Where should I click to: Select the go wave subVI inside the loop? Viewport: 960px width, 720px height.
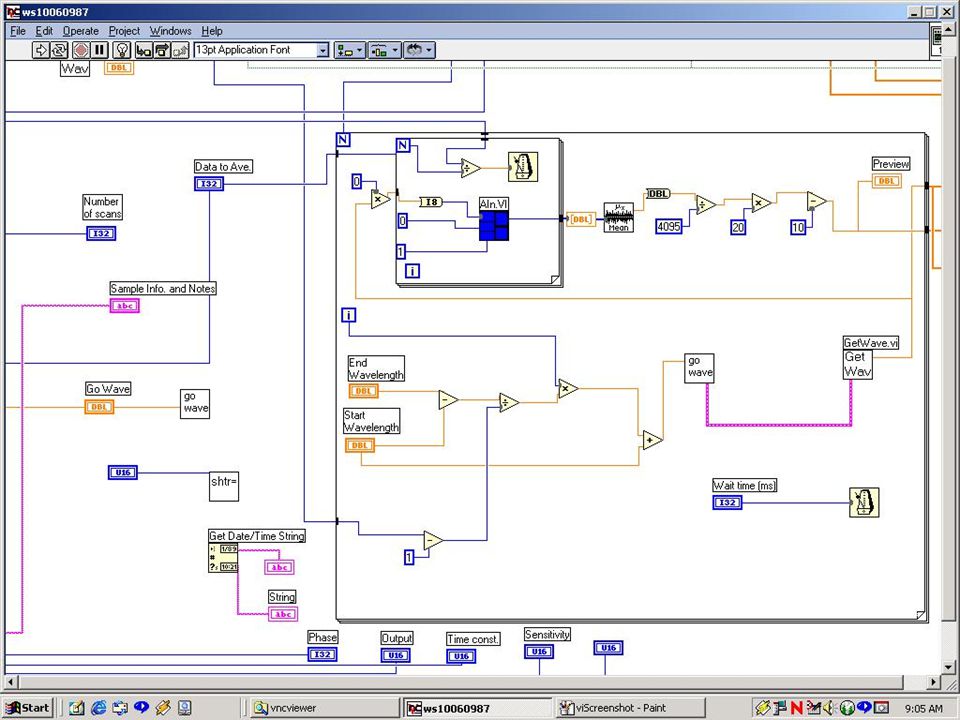[699, 369]
